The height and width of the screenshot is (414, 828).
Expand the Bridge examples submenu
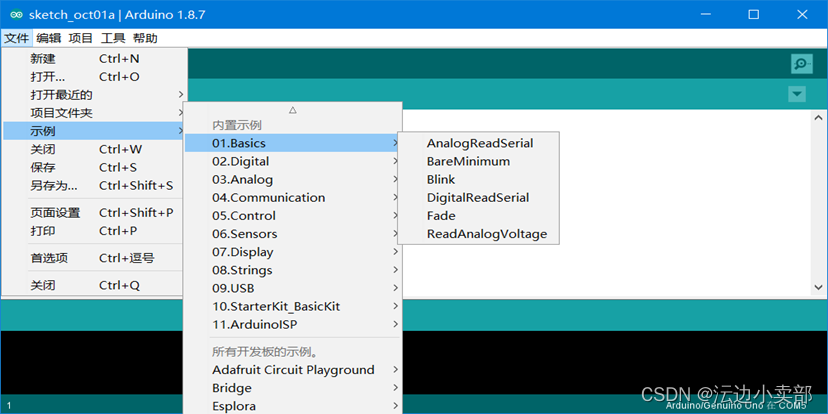pyautogui.click(x=293, y=388)
